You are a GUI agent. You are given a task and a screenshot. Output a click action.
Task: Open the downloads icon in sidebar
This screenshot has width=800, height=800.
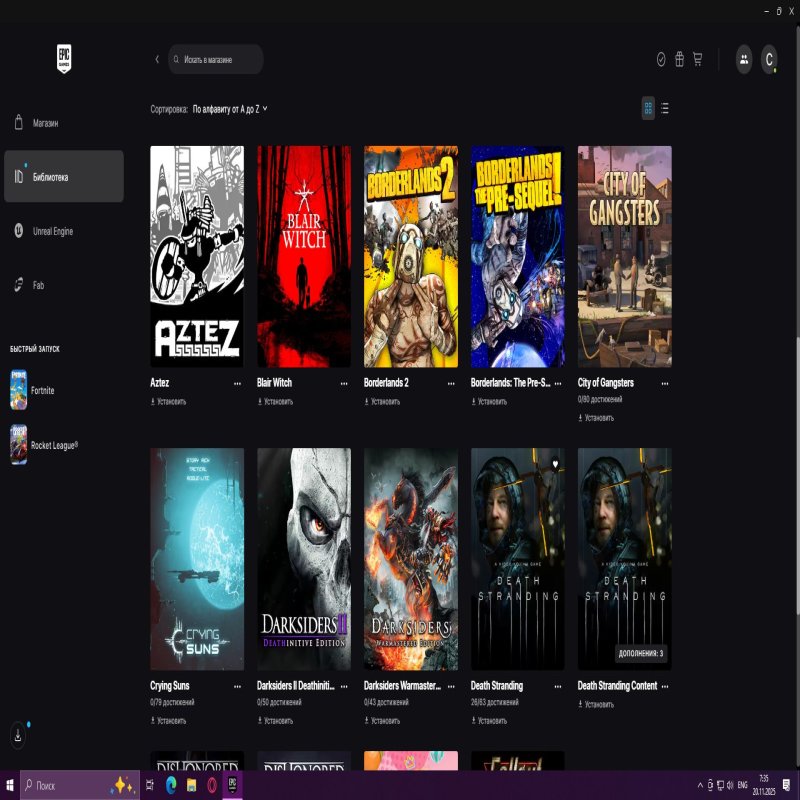tap(18, 735)
